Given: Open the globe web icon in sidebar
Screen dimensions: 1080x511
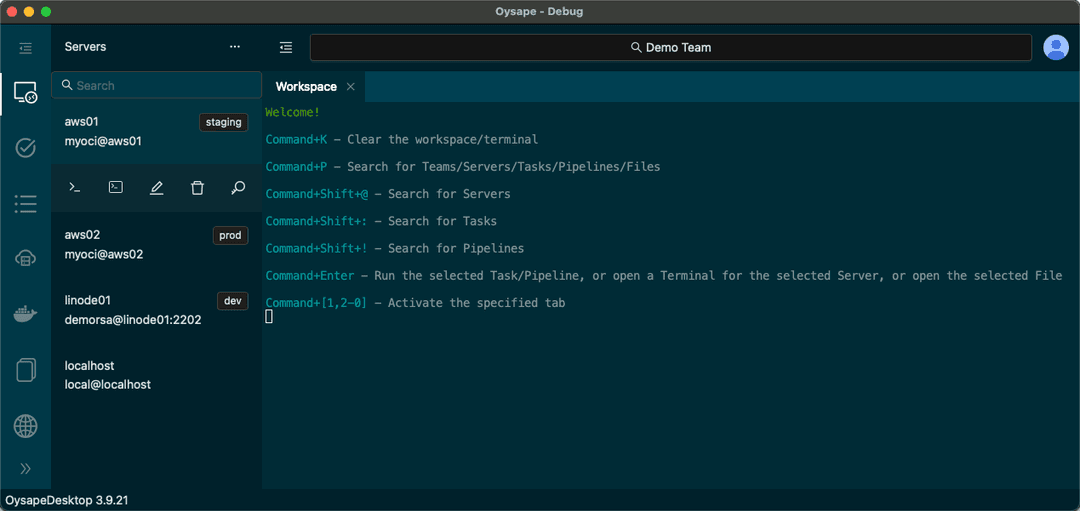Looking at the screenshot, I should click(25, 426).
